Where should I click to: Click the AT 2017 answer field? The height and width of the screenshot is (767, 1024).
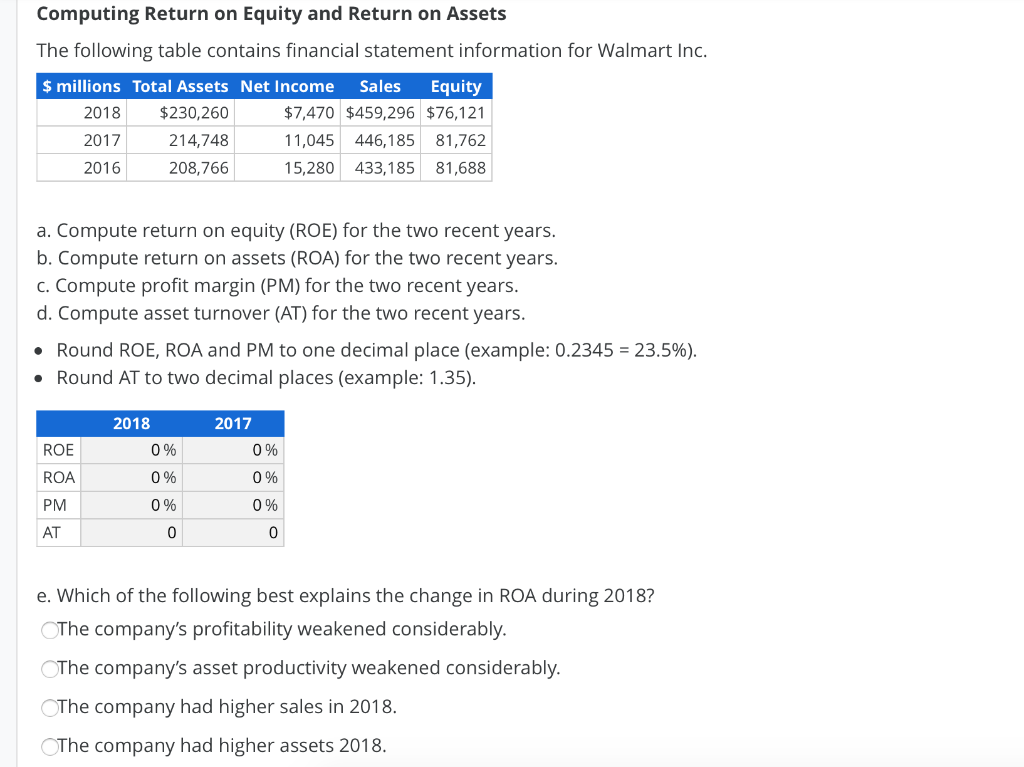point(233,532)
